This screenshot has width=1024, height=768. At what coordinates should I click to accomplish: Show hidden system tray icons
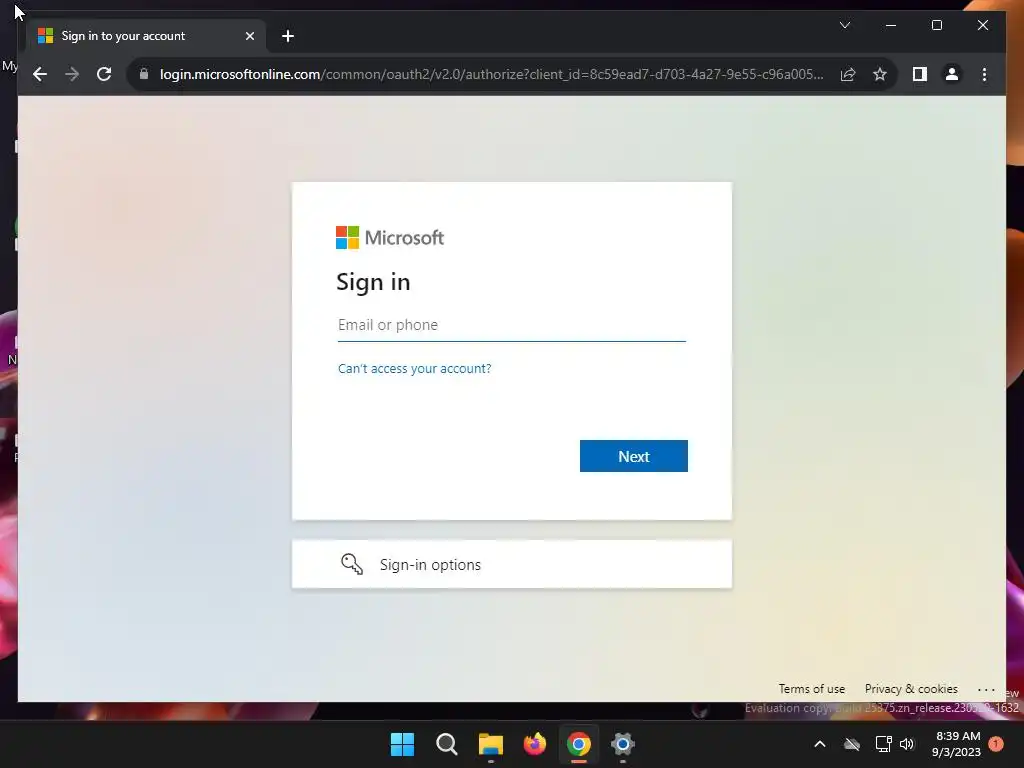820,744
